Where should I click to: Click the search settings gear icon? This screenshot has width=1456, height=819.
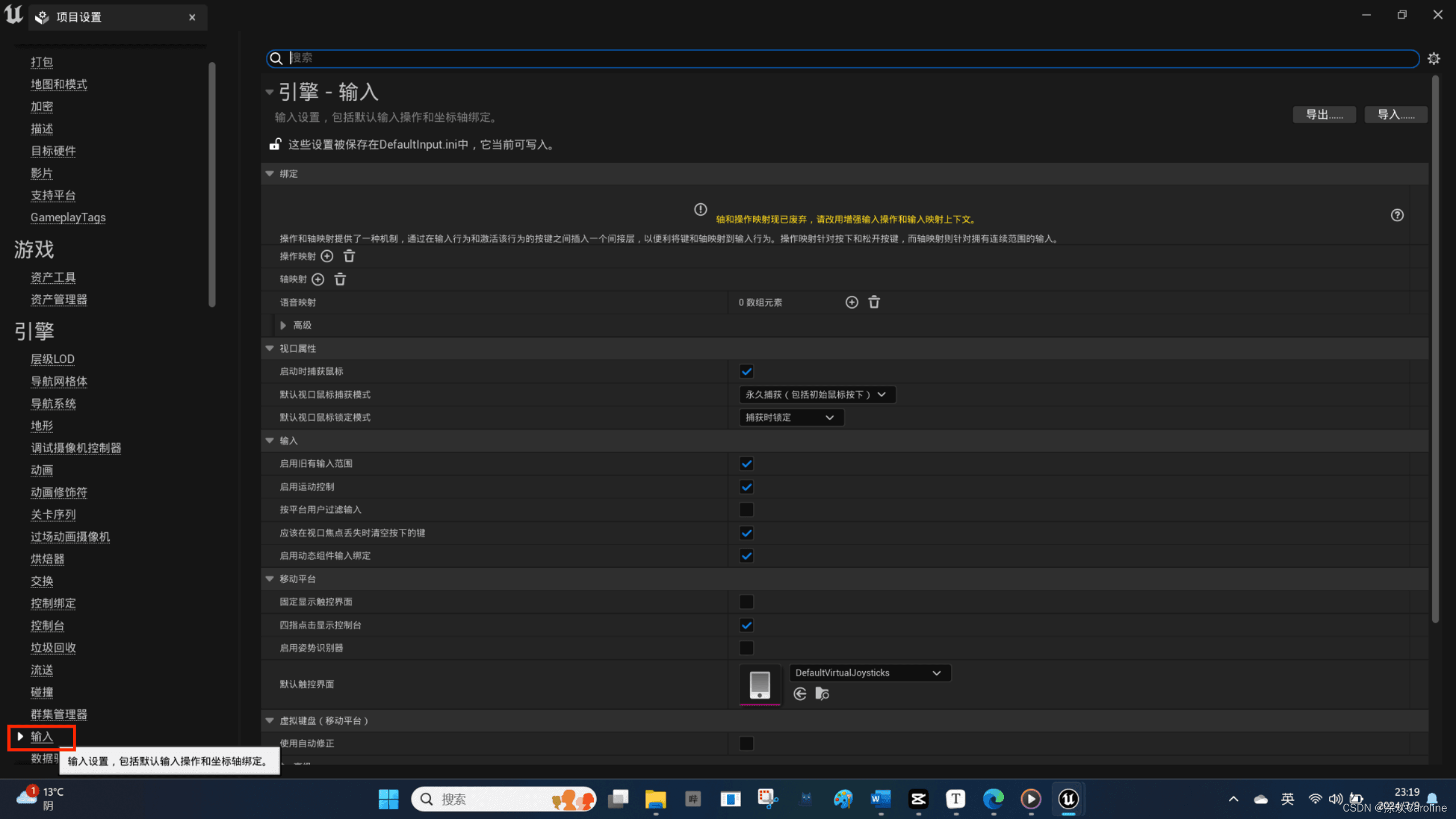tap(1434, 58)
